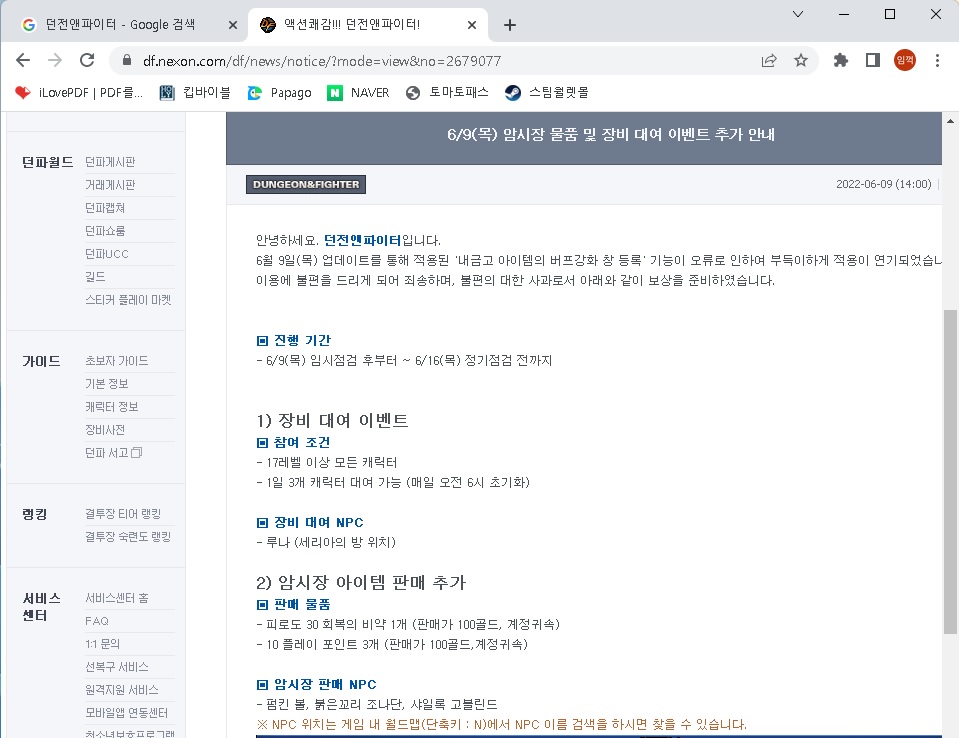Image resolution: width=959 pixels, height=738 pixels.
Task: Open 초보자 가이드 link
Action: click(x=117, y=361)
